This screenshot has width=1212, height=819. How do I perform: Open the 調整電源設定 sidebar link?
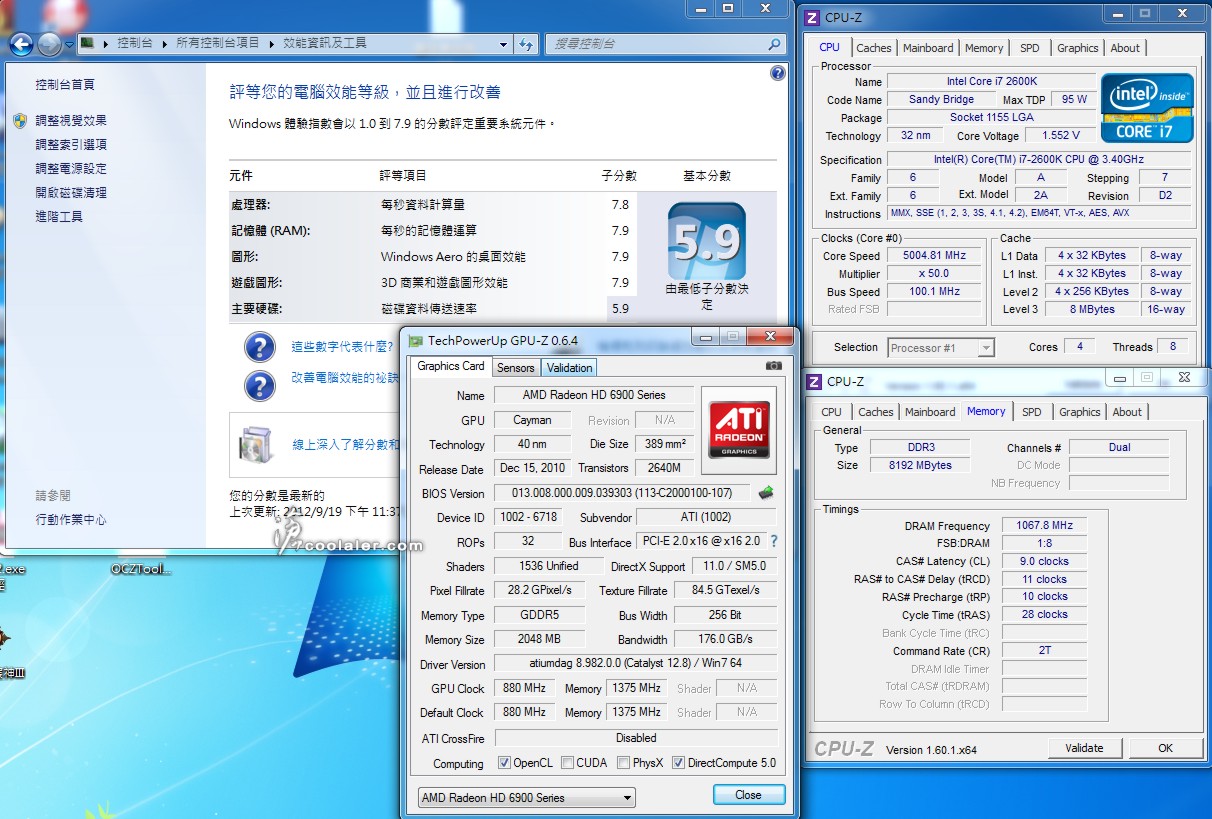click(x=71, y=168)
